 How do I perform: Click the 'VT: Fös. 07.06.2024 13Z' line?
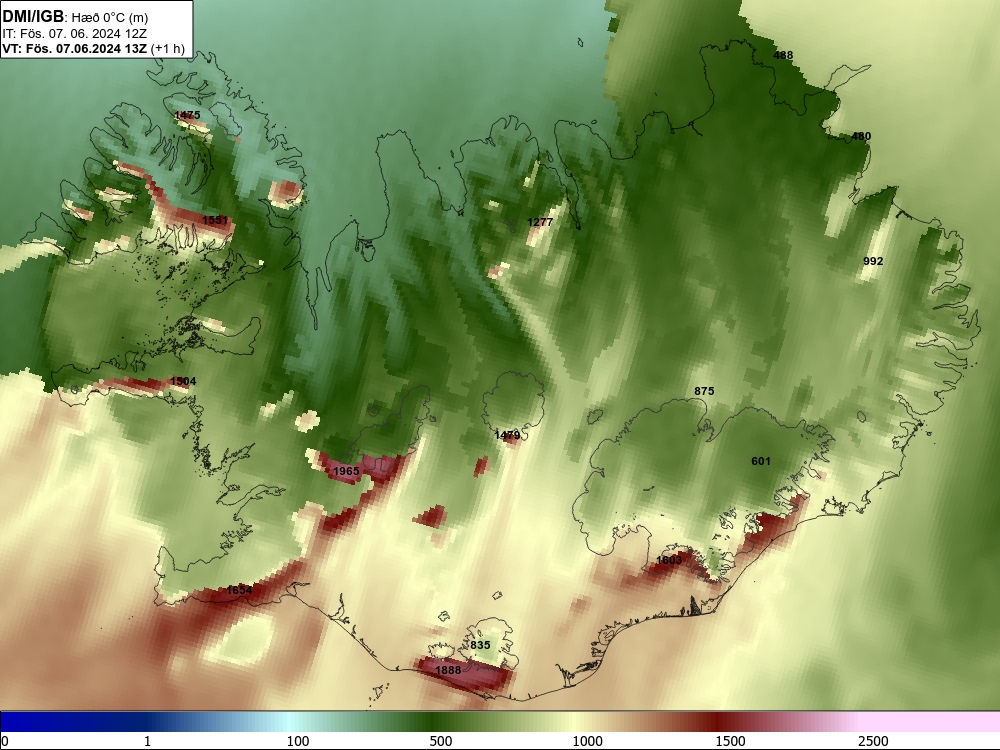[75, 49]
